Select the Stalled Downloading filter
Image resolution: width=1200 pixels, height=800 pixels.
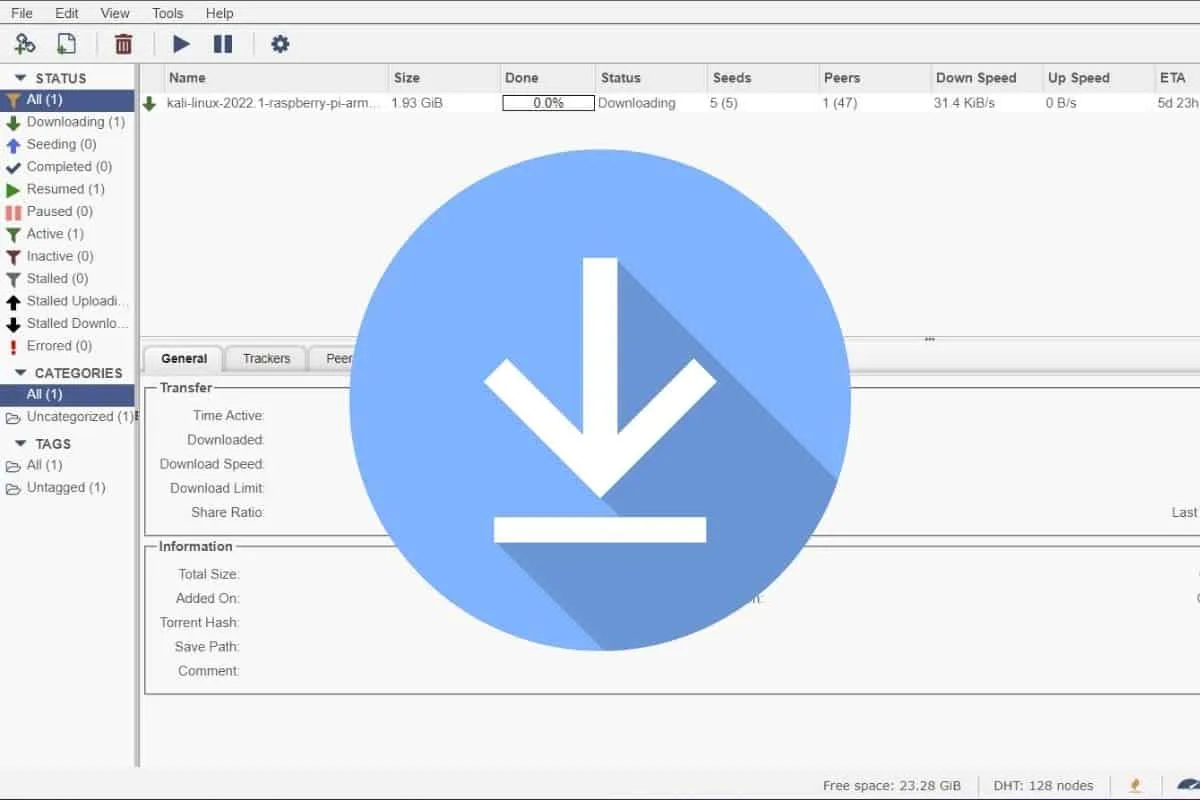tap(67, 323)
